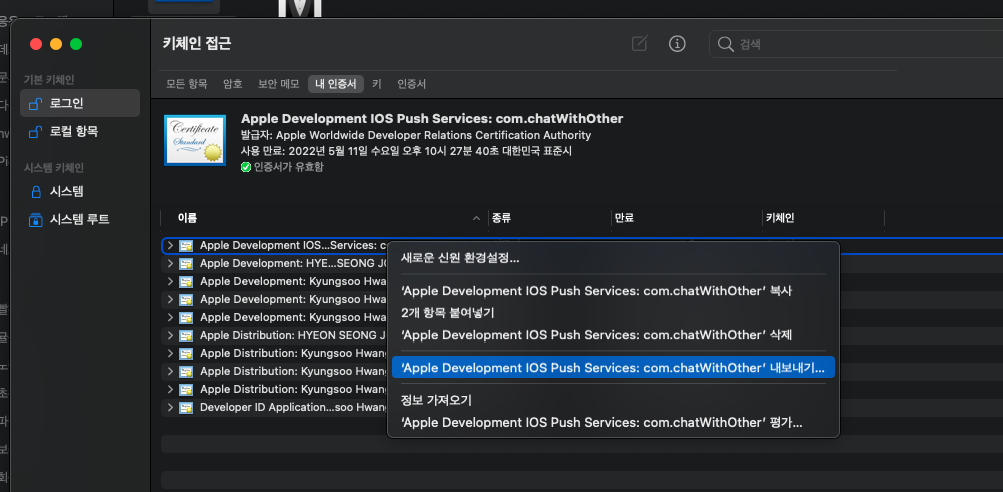The width and height of the screenshot is (1003, 492).
Task: Expand the Apple Development: HYE...SEONG row
Action: (170, 264)
